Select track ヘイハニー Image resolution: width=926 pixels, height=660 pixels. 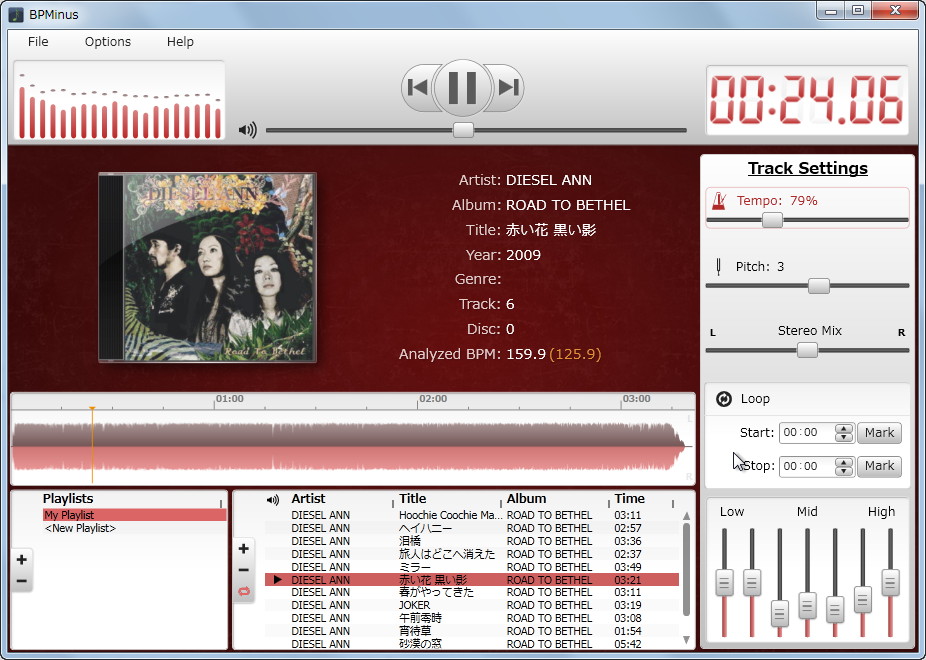[x=471, y=528]
